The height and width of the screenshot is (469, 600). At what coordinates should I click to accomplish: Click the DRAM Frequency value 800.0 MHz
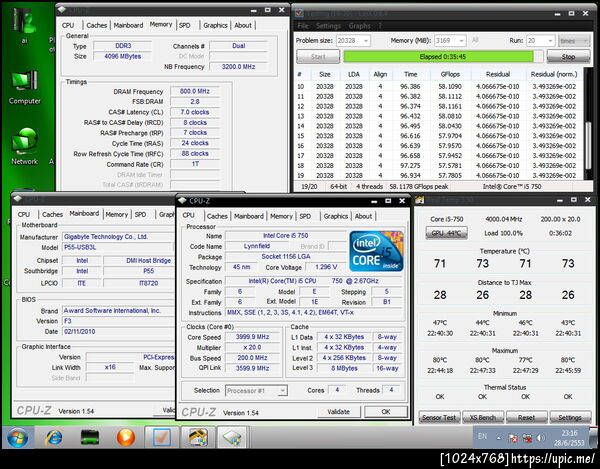pos(195,91)
